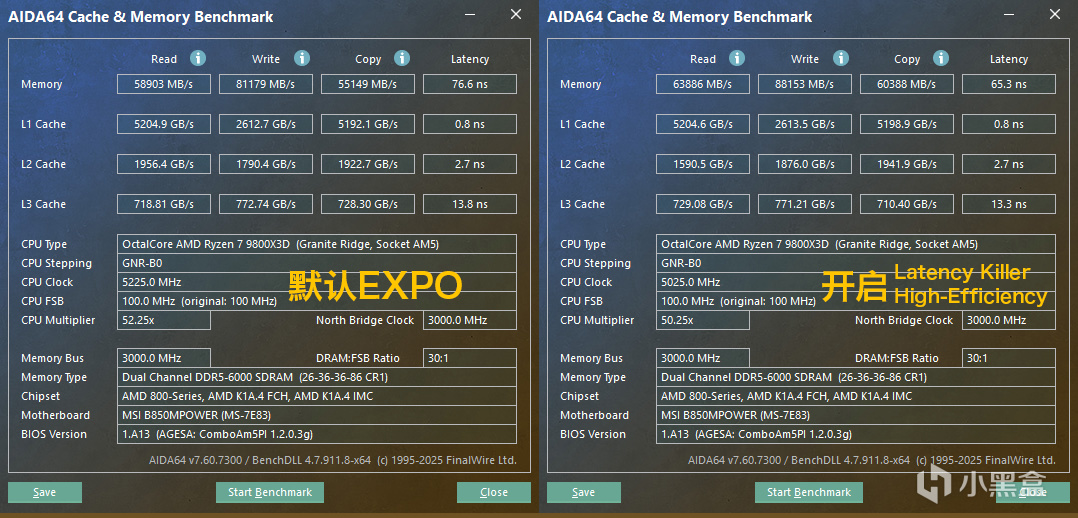1078x518 pixels.
Task: Click L3 Cache Read 718.81 GB/s field
Action: 164,204
